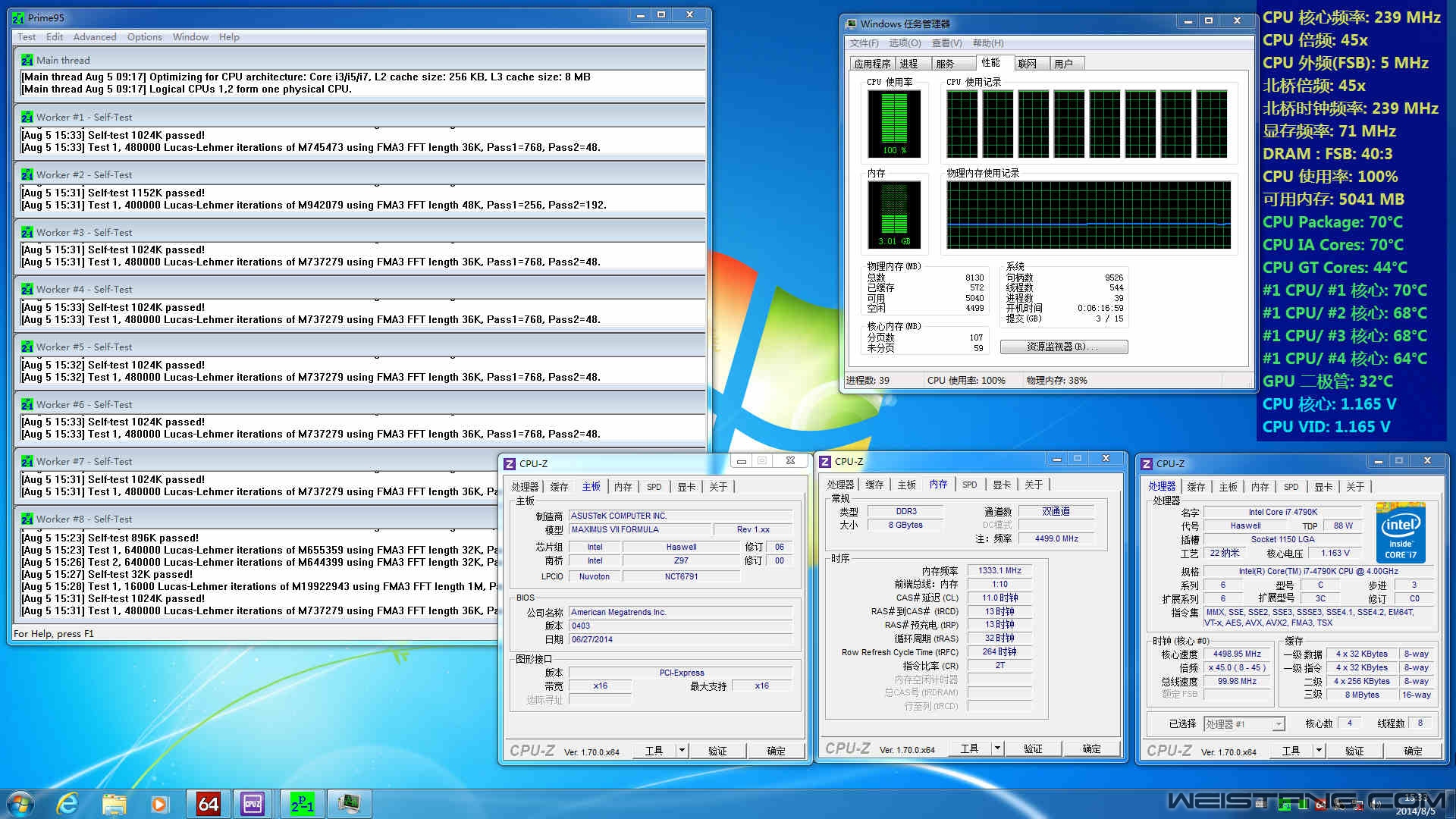Open Internet Explorer from taskbar
This screenshot has width=1456, height=819.
point(68,803)
